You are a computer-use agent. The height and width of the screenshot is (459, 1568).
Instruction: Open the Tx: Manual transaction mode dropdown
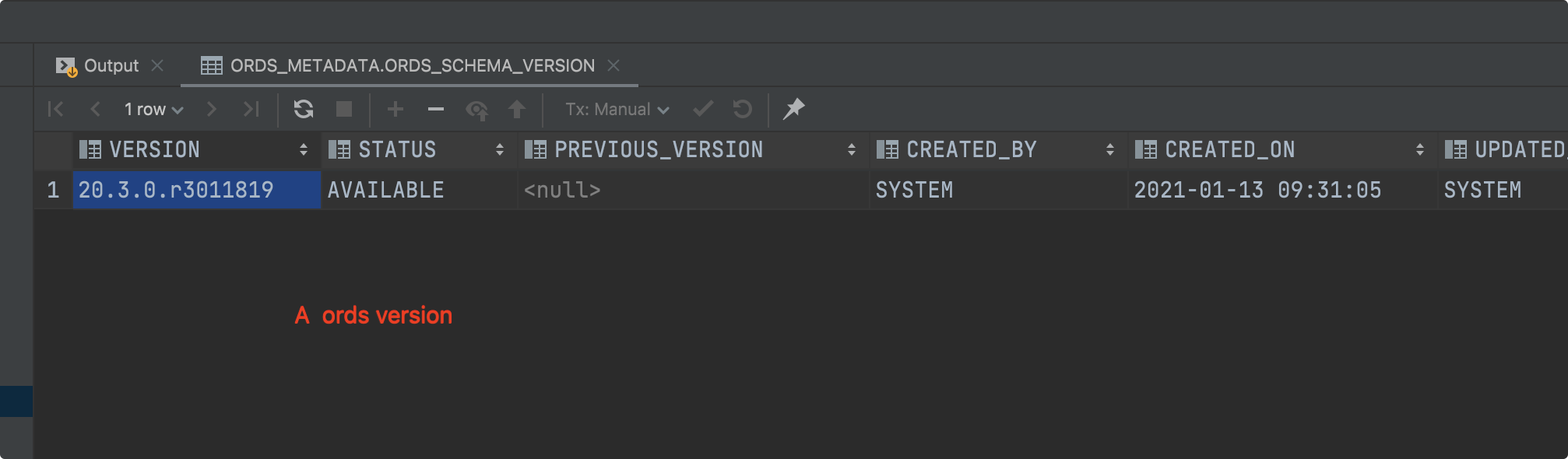(x=617, y=110)
